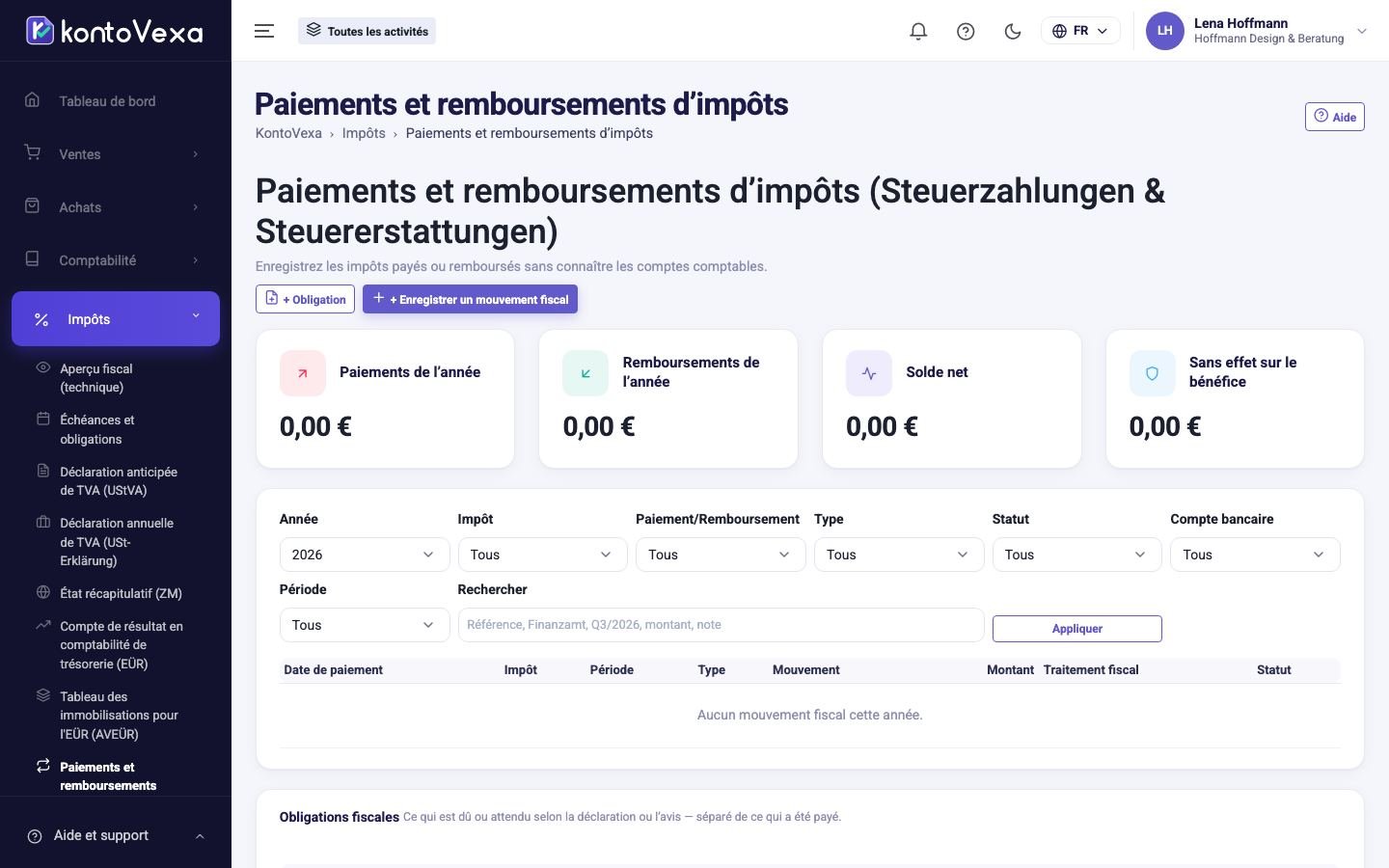Click the kontoVexa logo icon

click(40, 31)
